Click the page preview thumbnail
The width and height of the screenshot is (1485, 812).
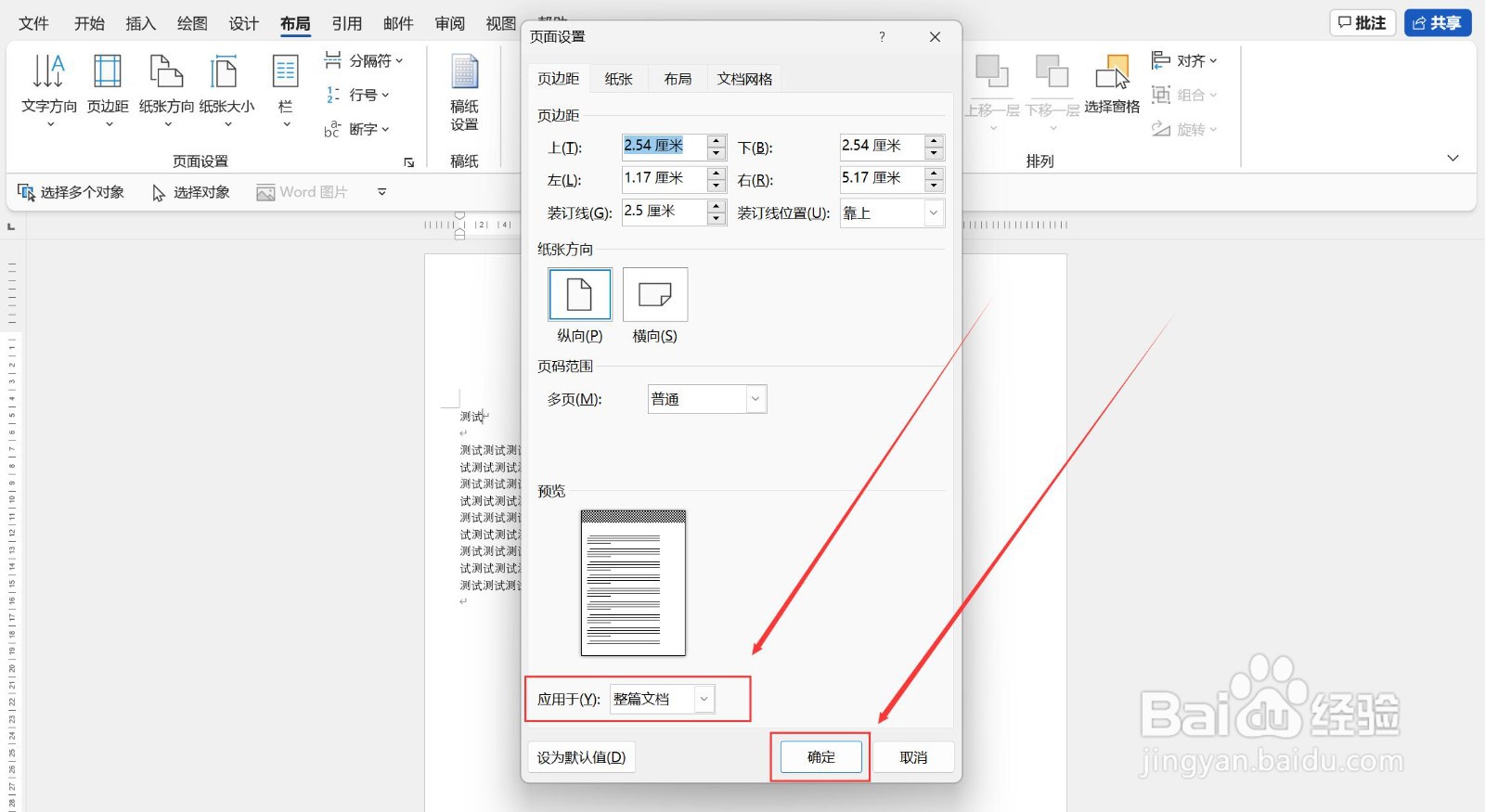tap(633, 583)
